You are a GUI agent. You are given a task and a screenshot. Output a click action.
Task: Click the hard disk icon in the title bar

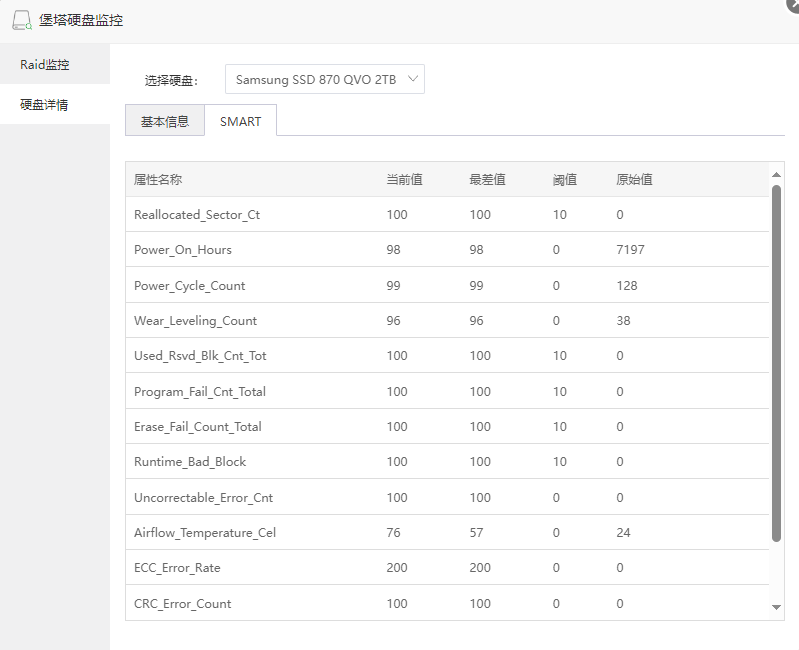[x=21, y=20]
